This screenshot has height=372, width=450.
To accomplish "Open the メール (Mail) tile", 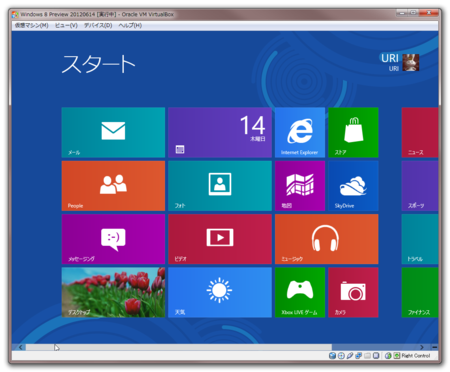I will click(x=113, y=132).
